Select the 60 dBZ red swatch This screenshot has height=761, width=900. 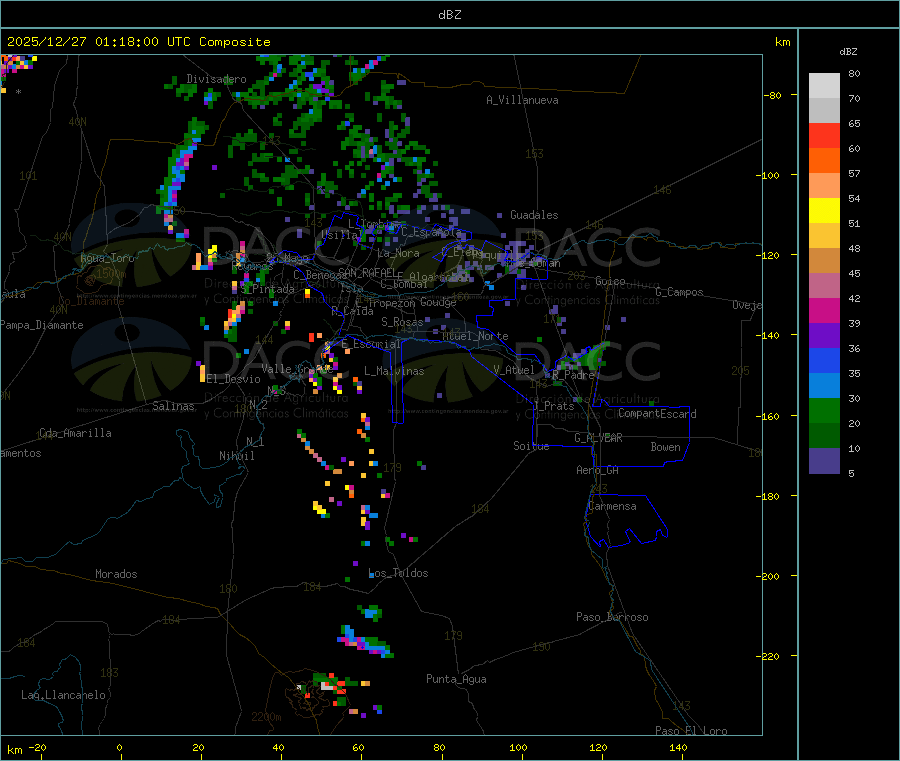(x=824, y=135)
